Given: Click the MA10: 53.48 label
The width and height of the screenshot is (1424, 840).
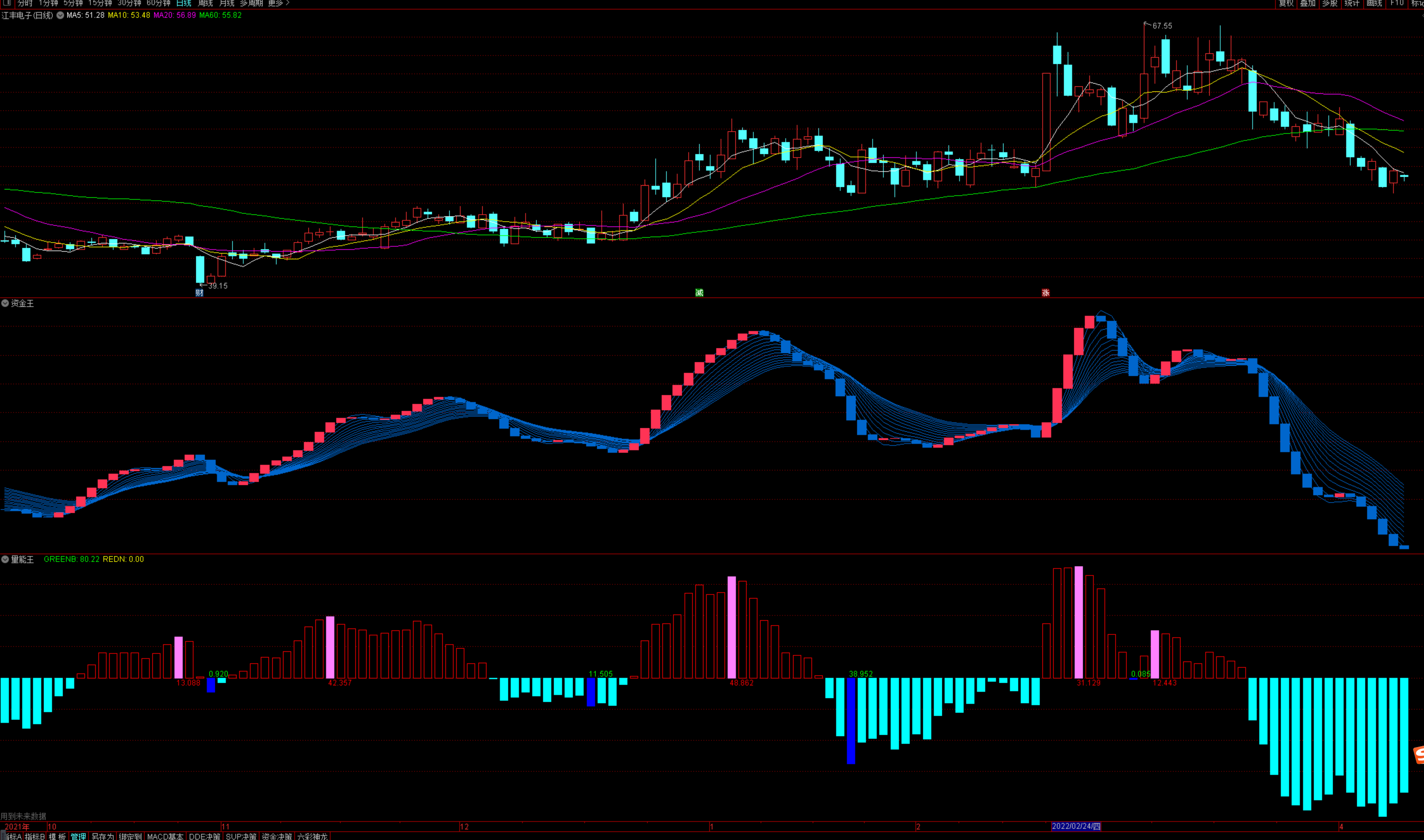Looking at the screenshot, I should 129,15.
